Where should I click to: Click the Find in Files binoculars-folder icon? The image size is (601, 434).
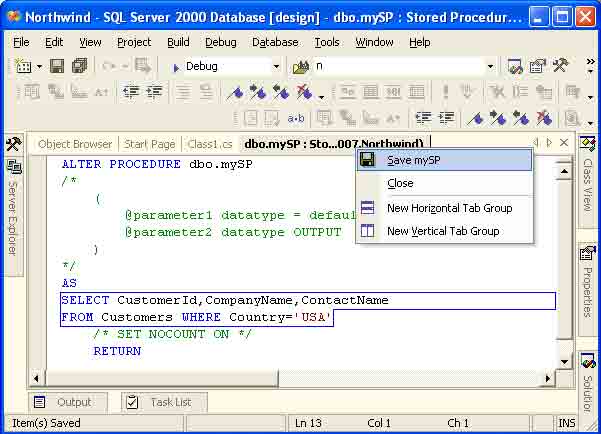point(301,67)
